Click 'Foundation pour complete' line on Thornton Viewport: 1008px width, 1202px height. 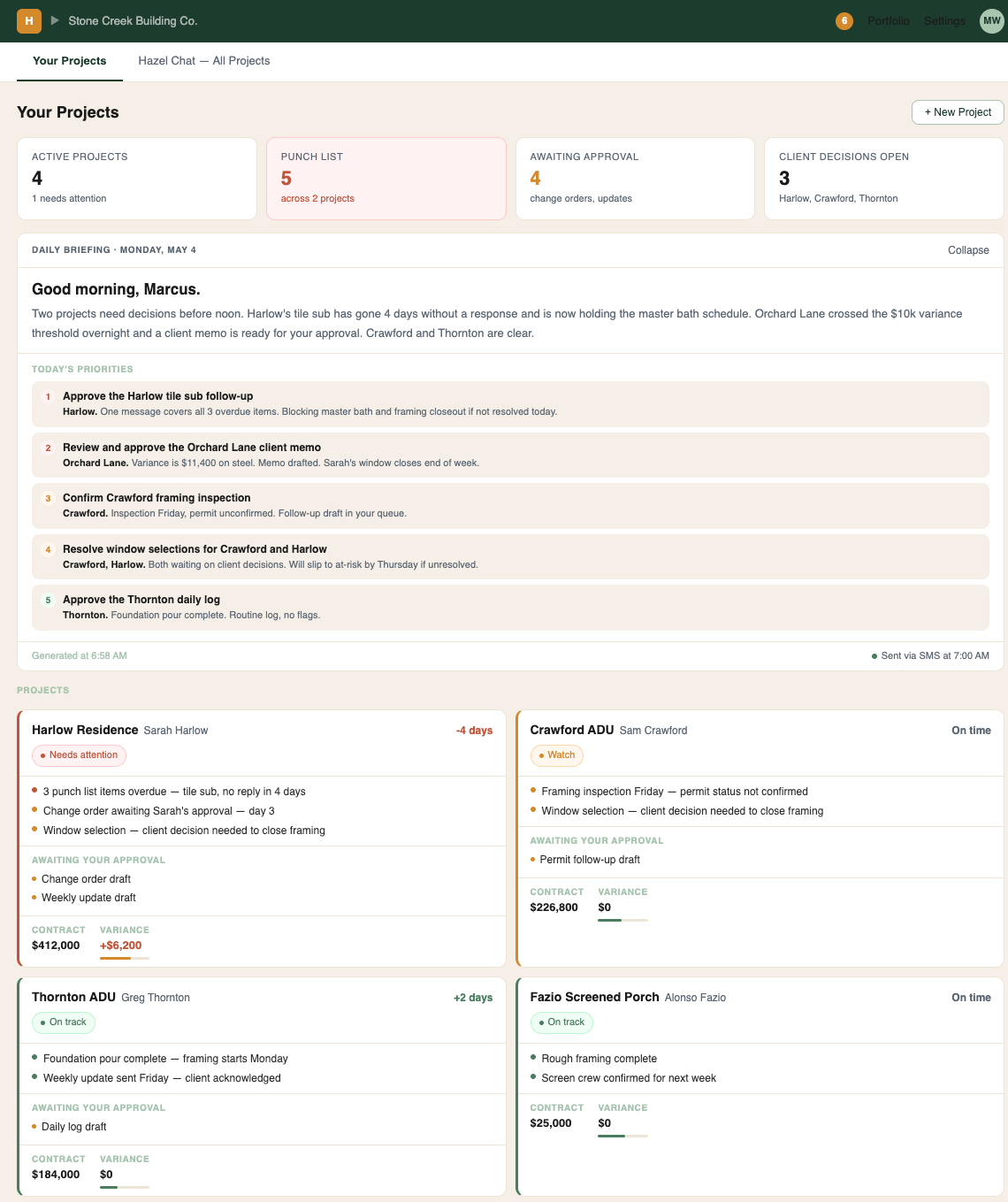165,1059
